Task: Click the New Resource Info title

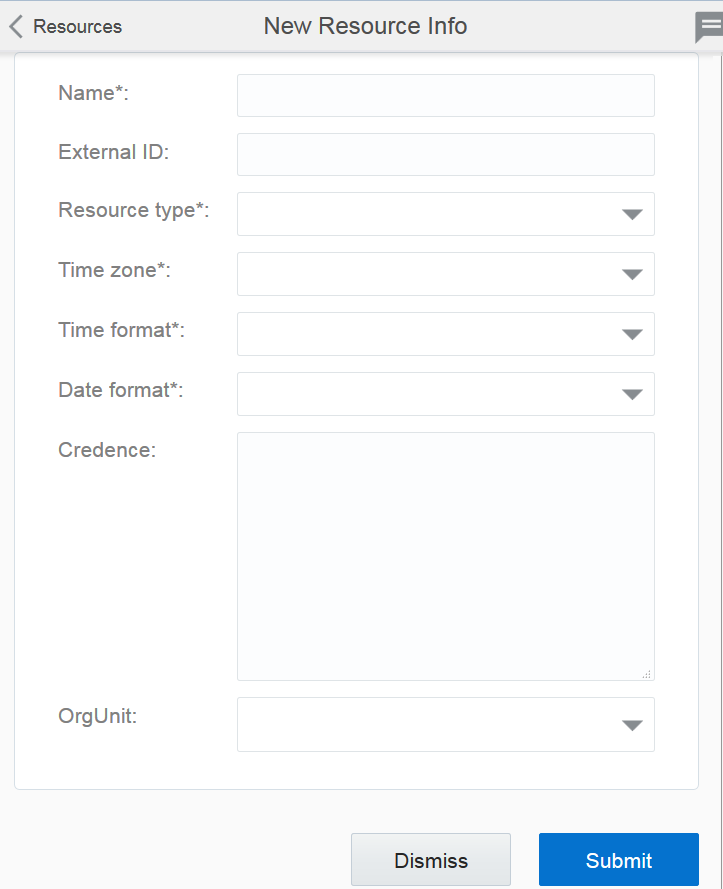Action: (365, 26)
